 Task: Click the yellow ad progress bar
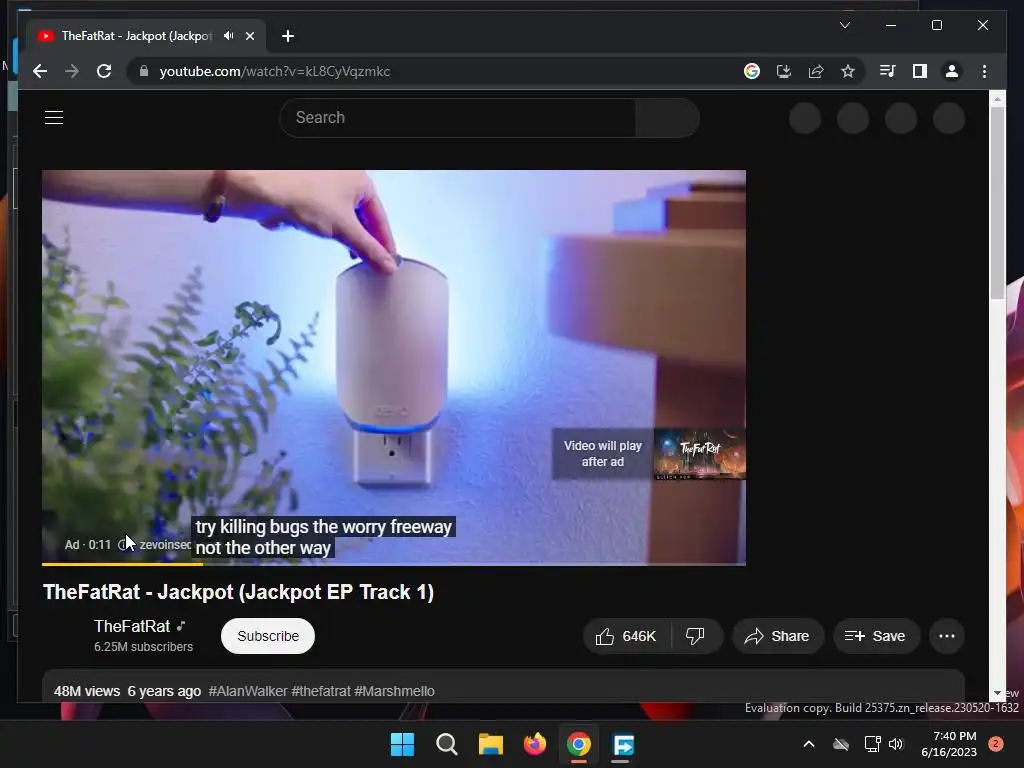point(122,564)
